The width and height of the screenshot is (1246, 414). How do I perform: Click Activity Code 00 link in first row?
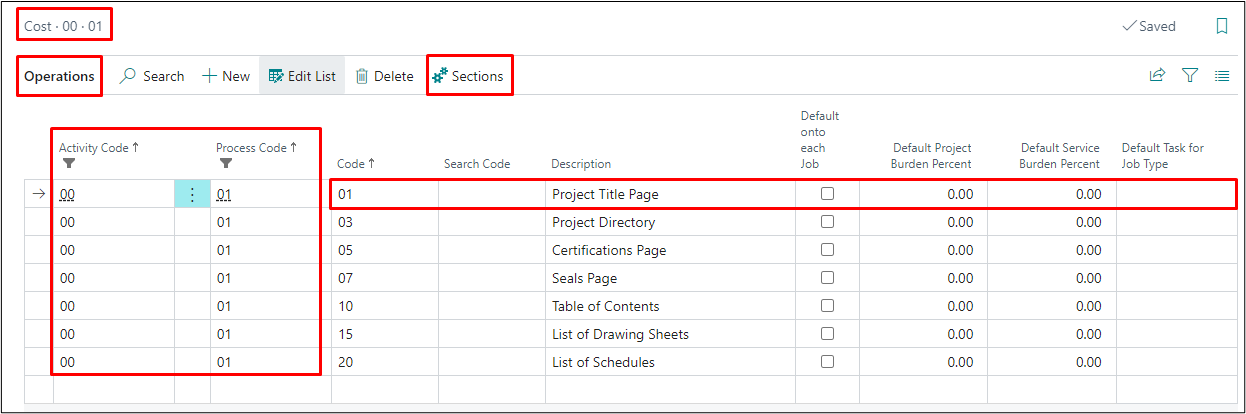click(x=67, y=195)
